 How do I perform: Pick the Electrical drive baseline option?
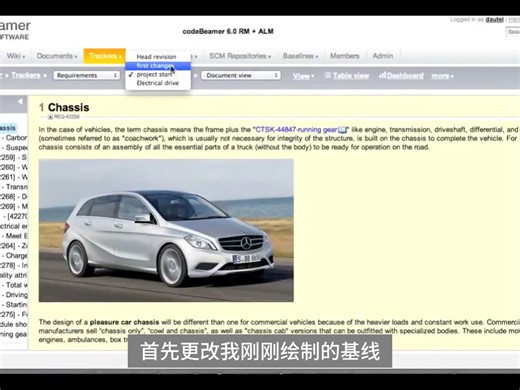pyautogui.click(x=158, y=83)
